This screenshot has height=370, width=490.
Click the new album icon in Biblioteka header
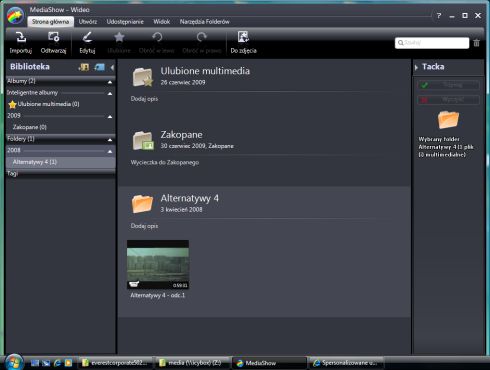(x=84, y=67)
